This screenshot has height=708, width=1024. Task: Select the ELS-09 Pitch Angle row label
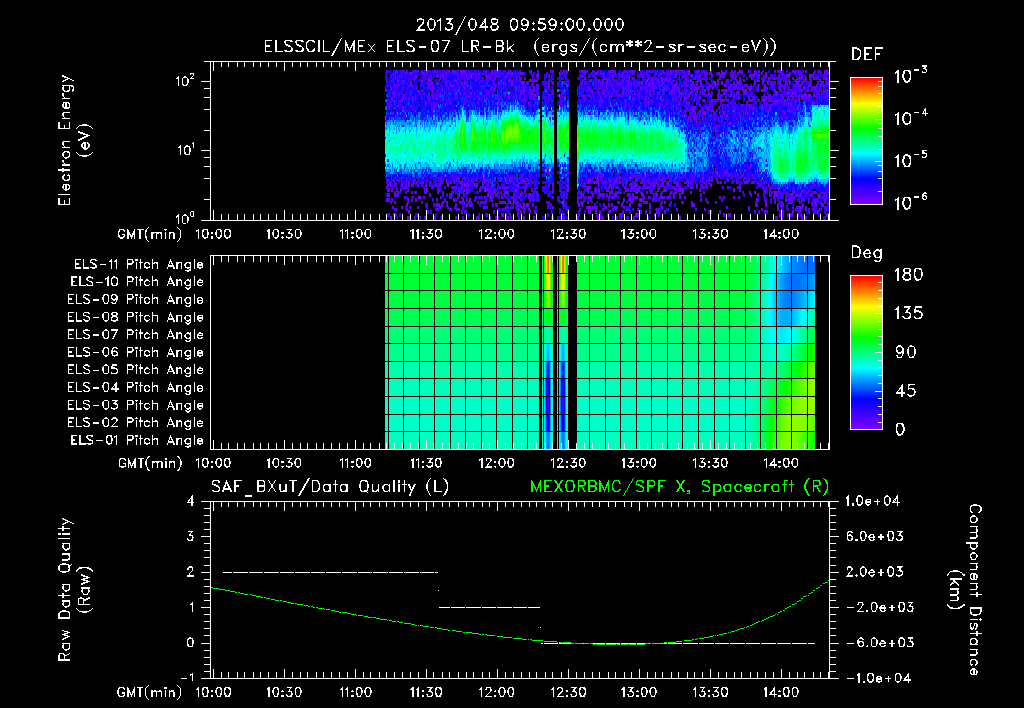(x=136, y=300)
